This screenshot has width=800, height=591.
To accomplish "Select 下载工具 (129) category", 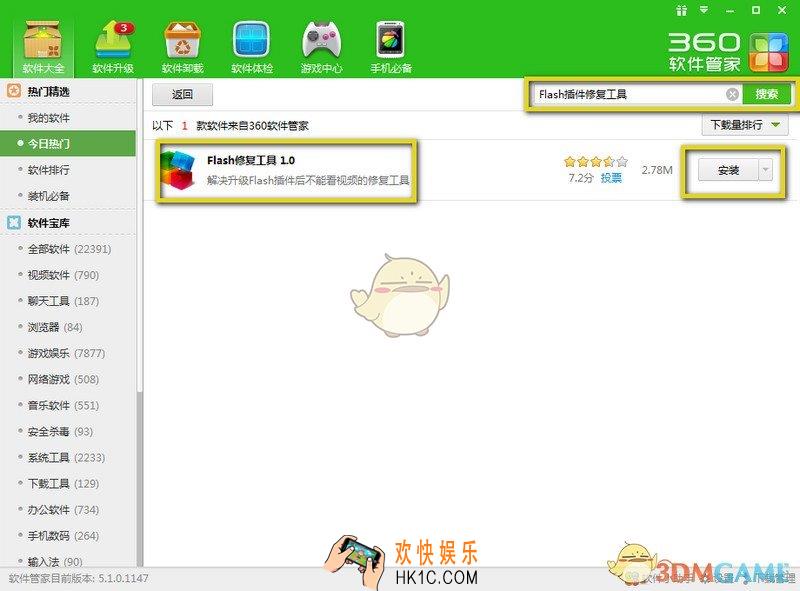I will (x=68, y=483).
